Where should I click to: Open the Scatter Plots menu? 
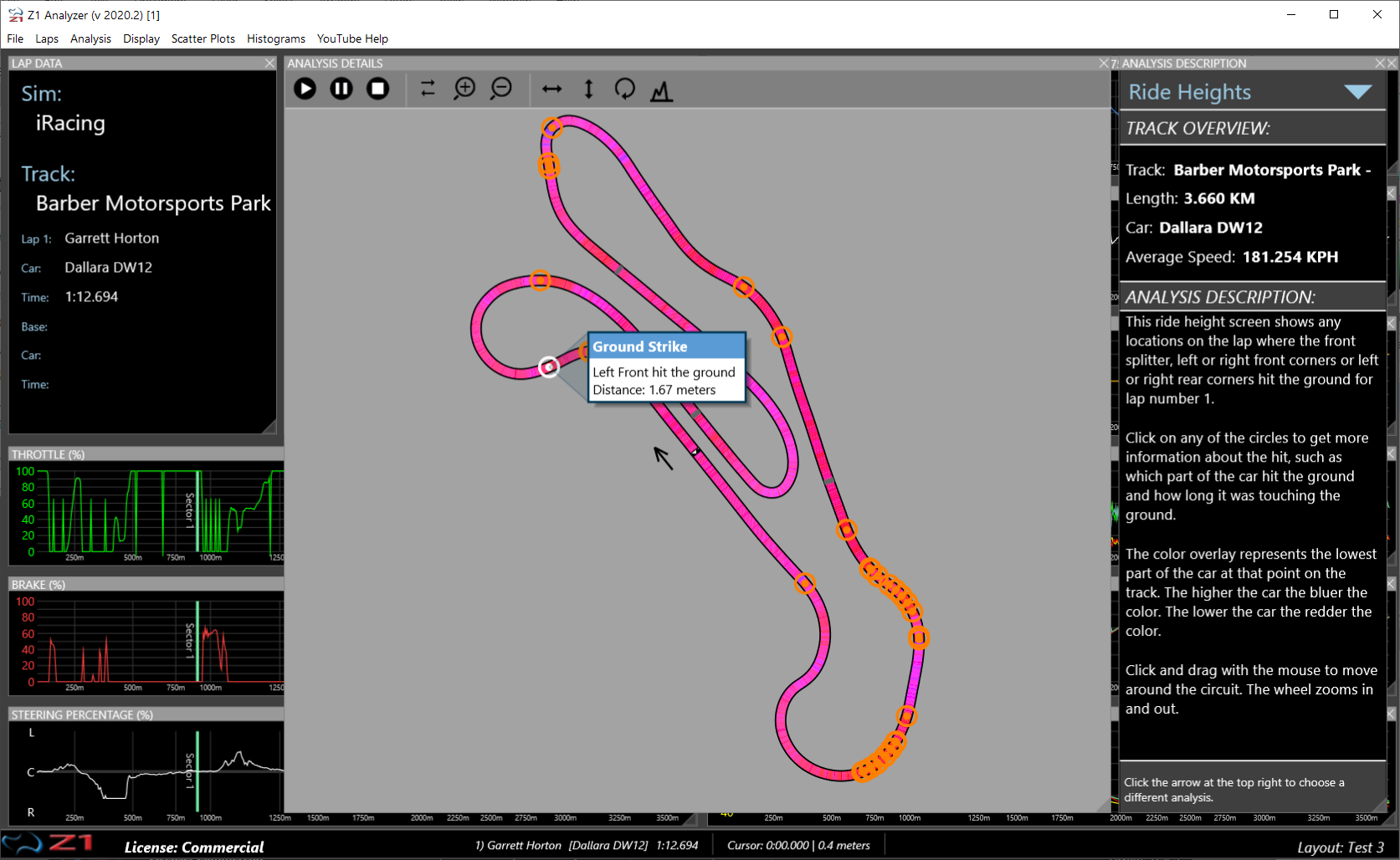point(203,38)
